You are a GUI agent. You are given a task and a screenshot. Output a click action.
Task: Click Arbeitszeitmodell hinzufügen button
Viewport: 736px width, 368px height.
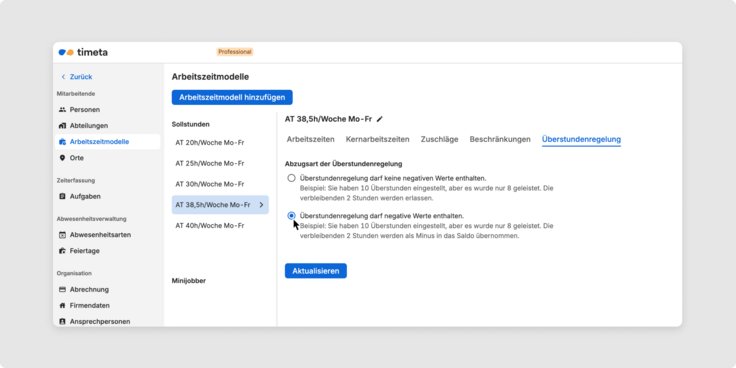(232, 98)
